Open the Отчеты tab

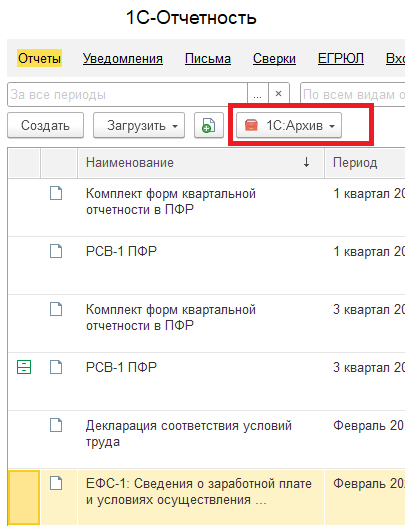(x=39, y=58)
